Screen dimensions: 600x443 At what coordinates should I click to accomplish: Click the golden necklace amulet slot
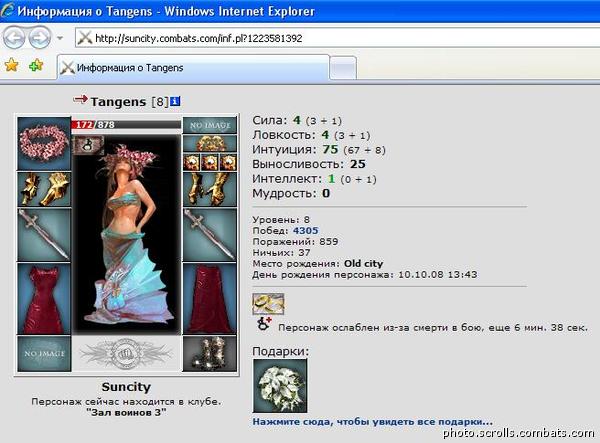pyautogui.click(x=210, y=144)
